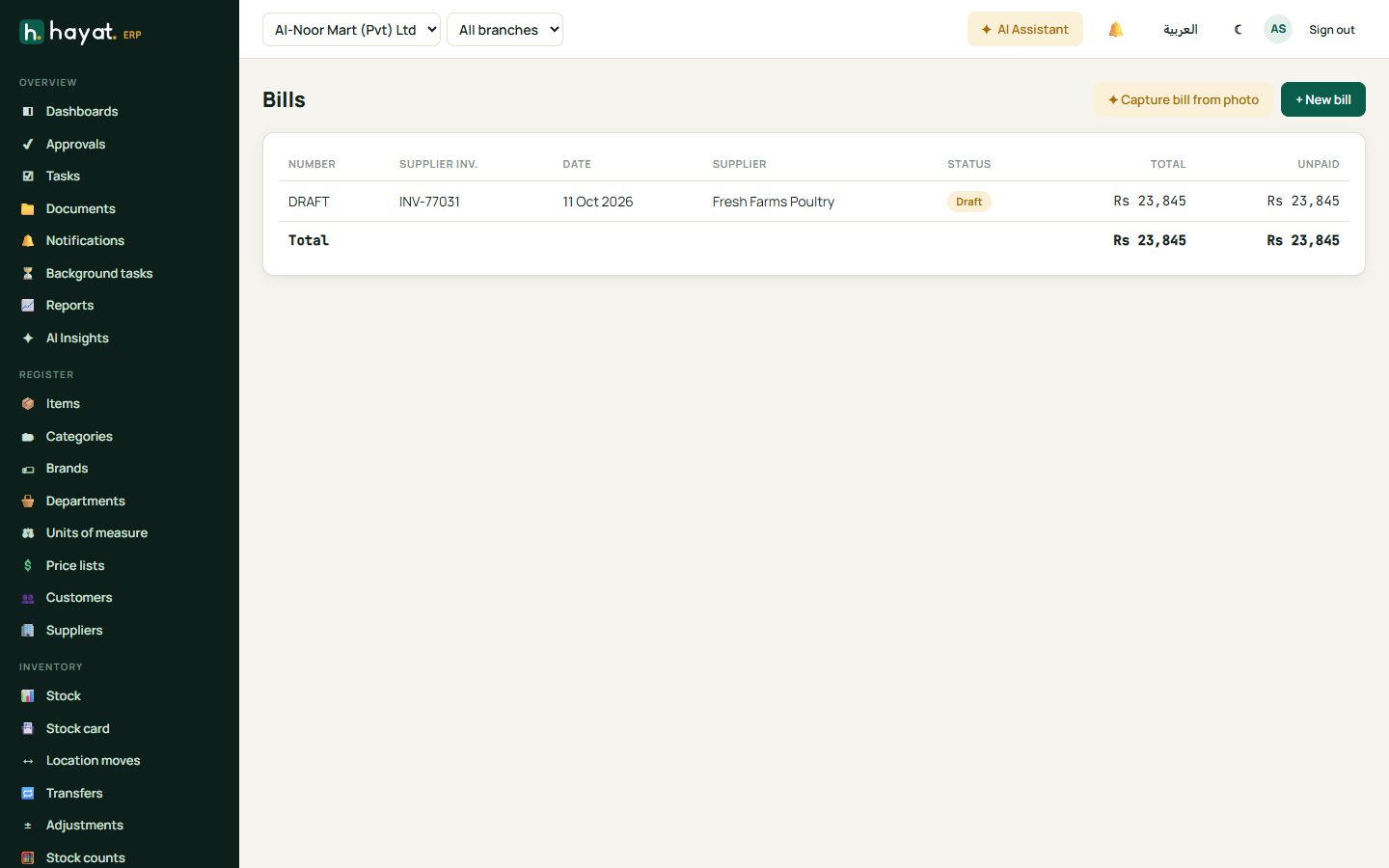Click Capture bill from photo button

click(x=1183, y=99)
